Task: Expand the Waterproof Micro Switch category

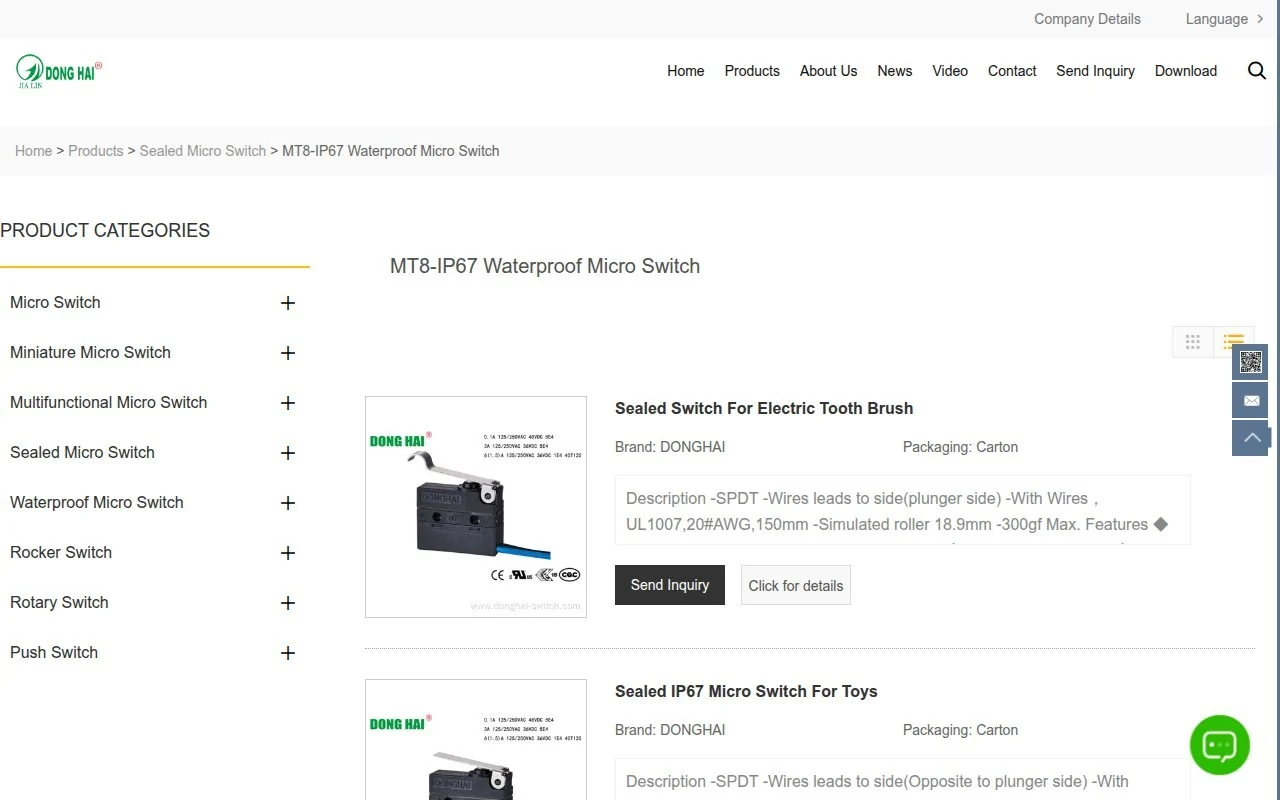Action: tap(288, 503)
